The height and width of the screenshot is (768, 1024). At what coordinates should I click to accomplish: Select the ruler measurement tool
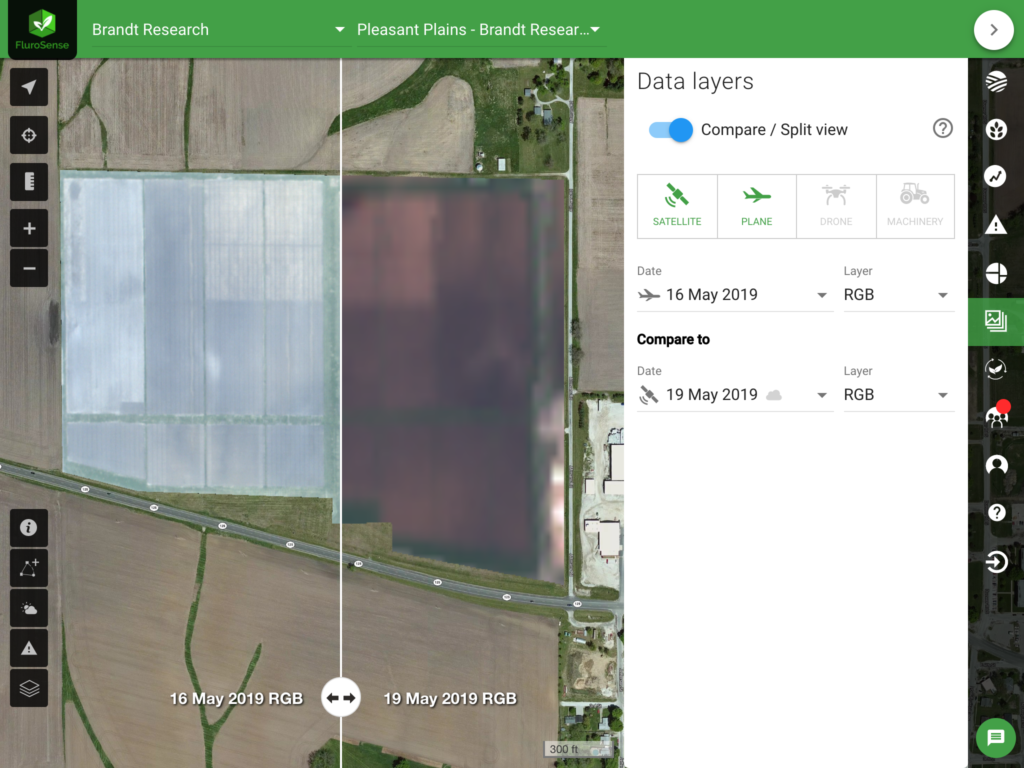point(29,182)
